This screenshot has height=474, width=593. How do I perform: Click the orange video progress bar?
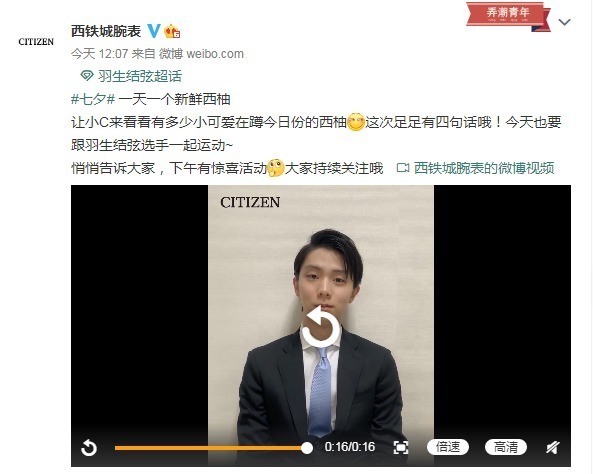coord(211,448)
